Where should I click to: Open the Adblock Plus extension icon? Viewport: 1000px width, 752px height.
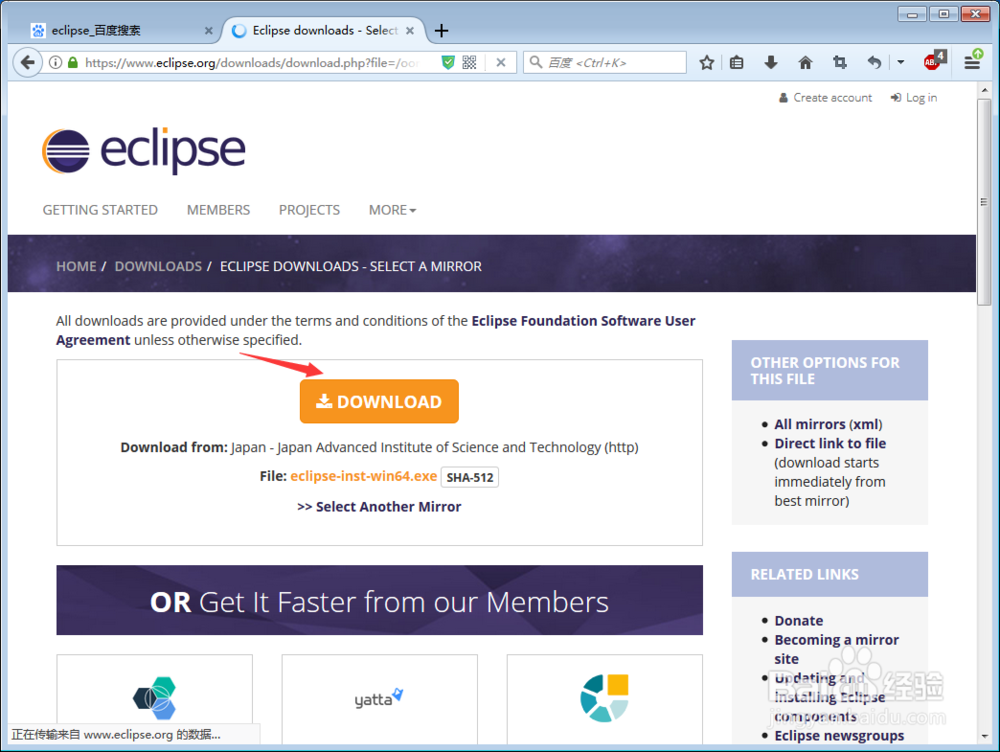[934, 60]
